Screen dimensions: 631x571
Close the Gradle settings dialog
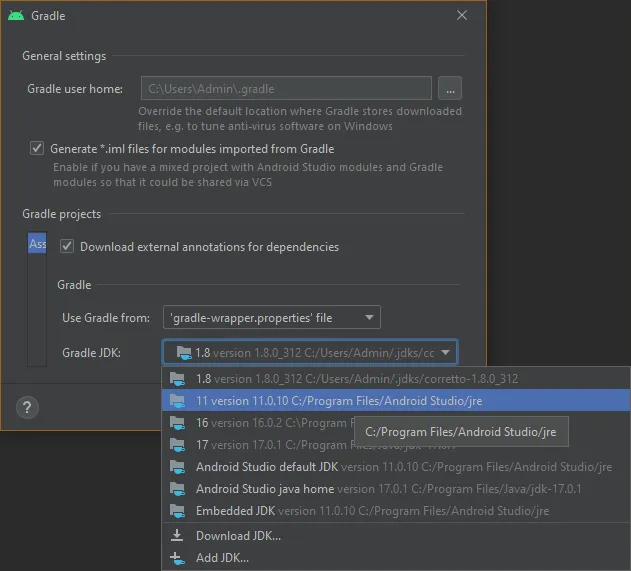[462, 15]
